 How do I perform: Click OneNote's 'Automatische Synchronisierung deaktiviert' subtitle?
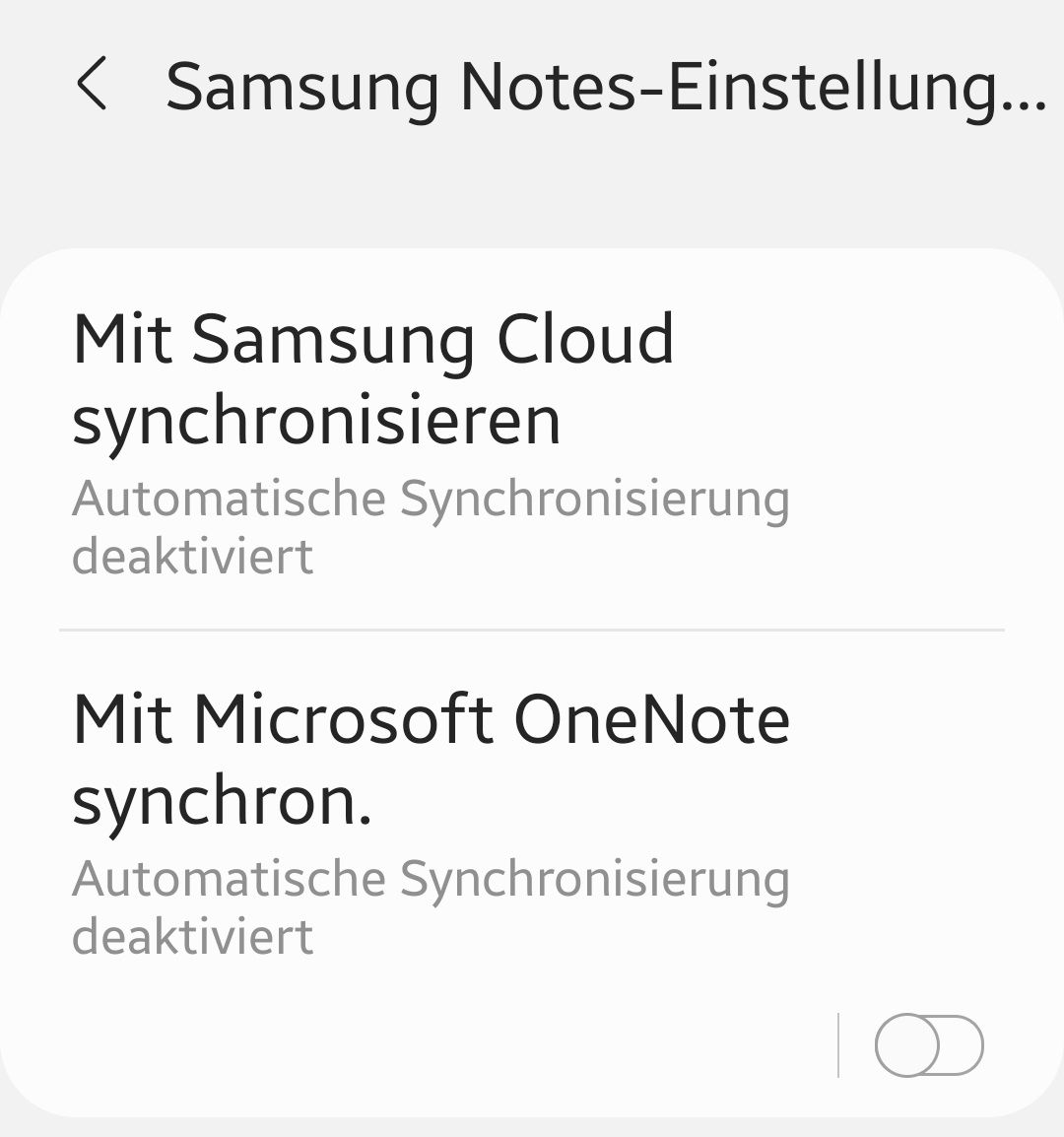tap(431, 906)
